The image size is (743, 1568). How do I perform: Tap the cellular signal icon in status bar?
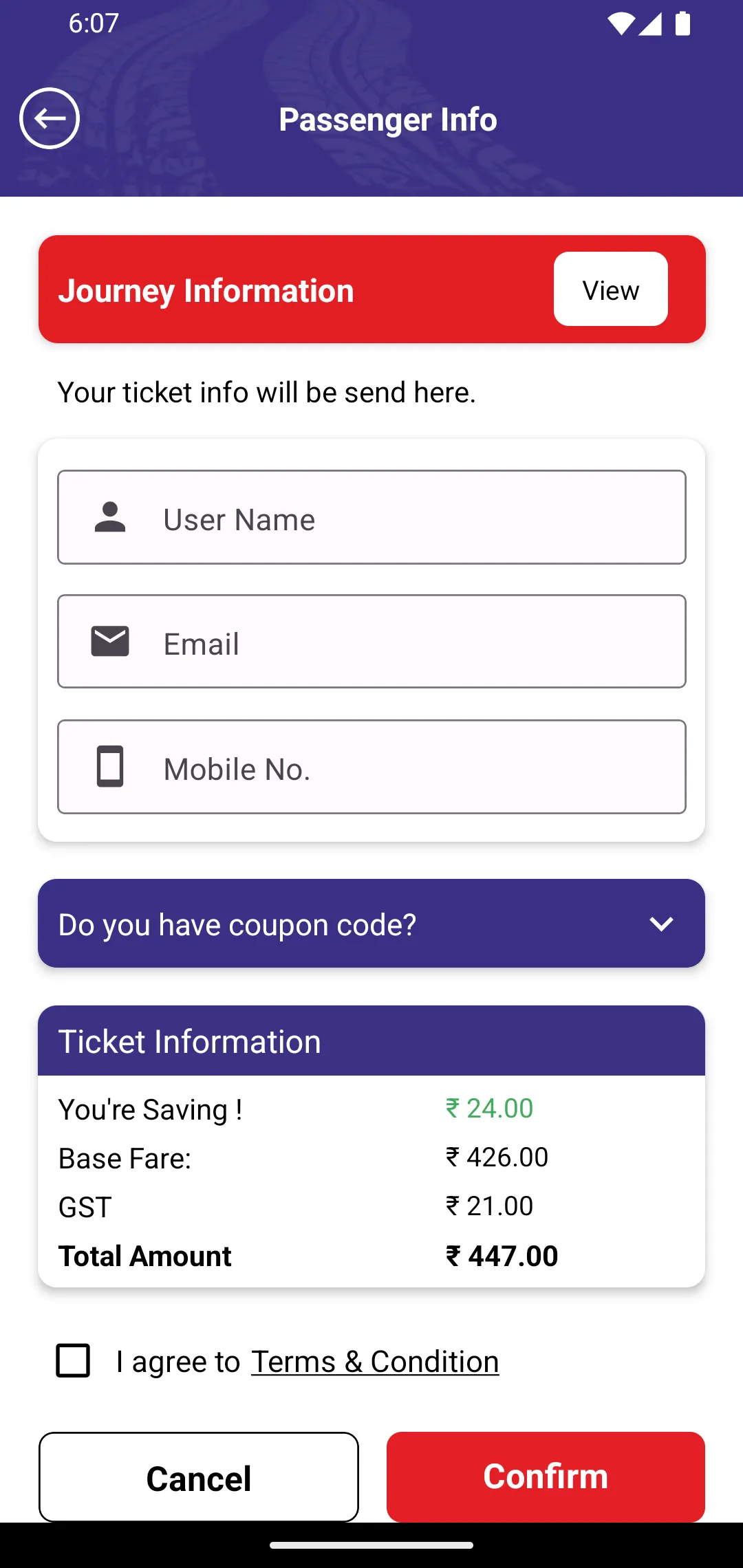pyautogui.click(x=650, y=23)
